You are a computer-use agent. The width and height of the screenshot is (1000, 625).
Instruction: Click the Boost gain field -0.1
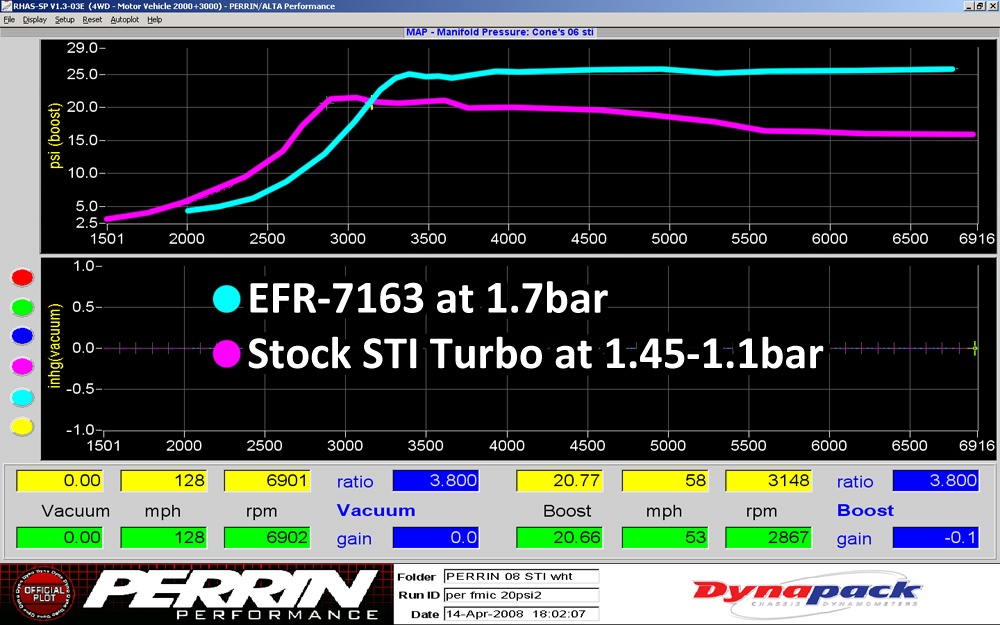[936, 537]
